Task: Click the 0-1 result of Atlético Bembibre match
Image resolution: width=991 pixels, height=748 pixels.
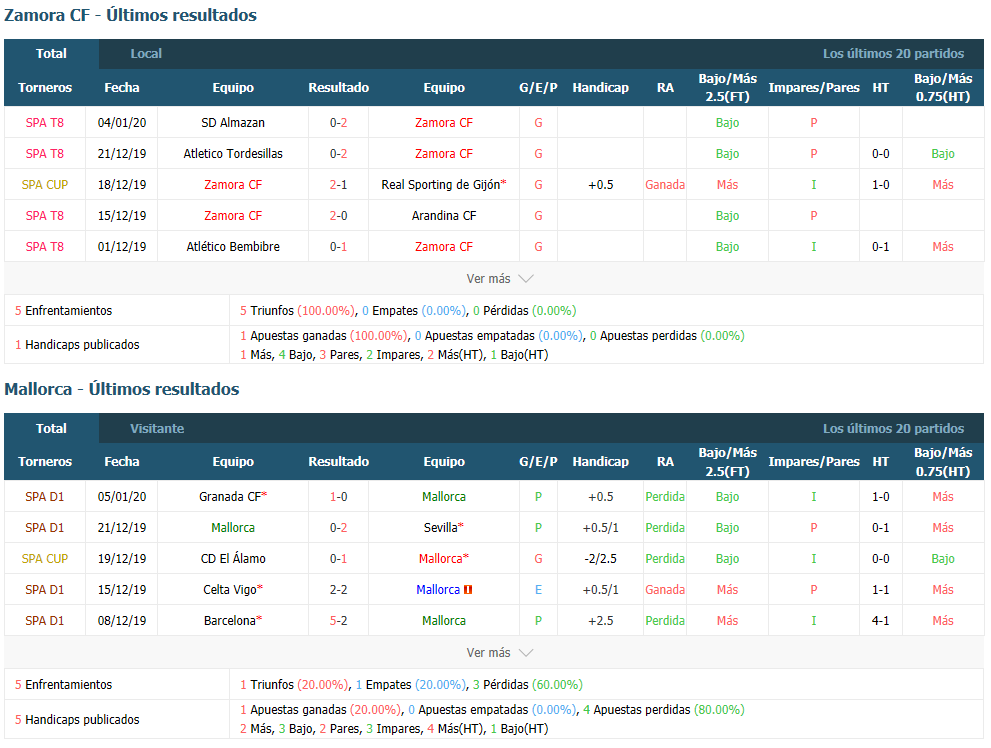Action: [338, 246]
